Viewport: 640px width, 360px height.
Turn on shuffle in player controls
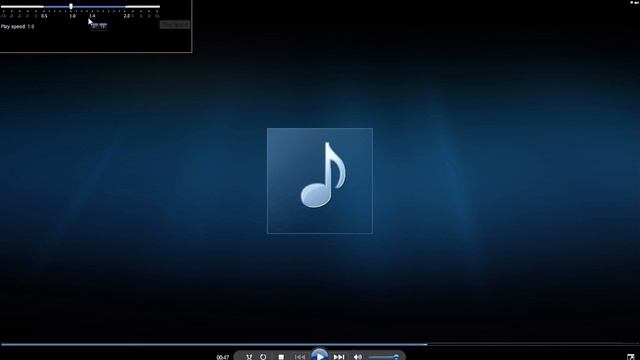coord(249,357)
